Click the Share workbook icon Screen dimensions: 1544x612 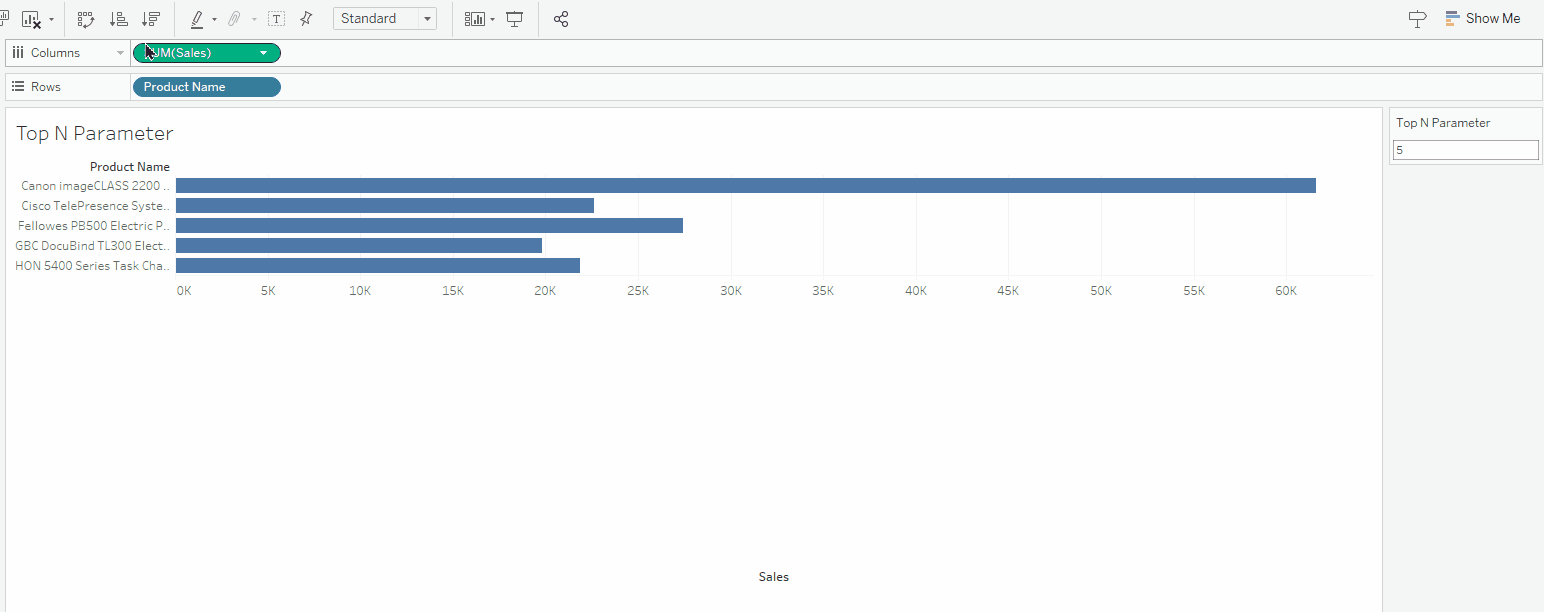[x=561, y=19]
